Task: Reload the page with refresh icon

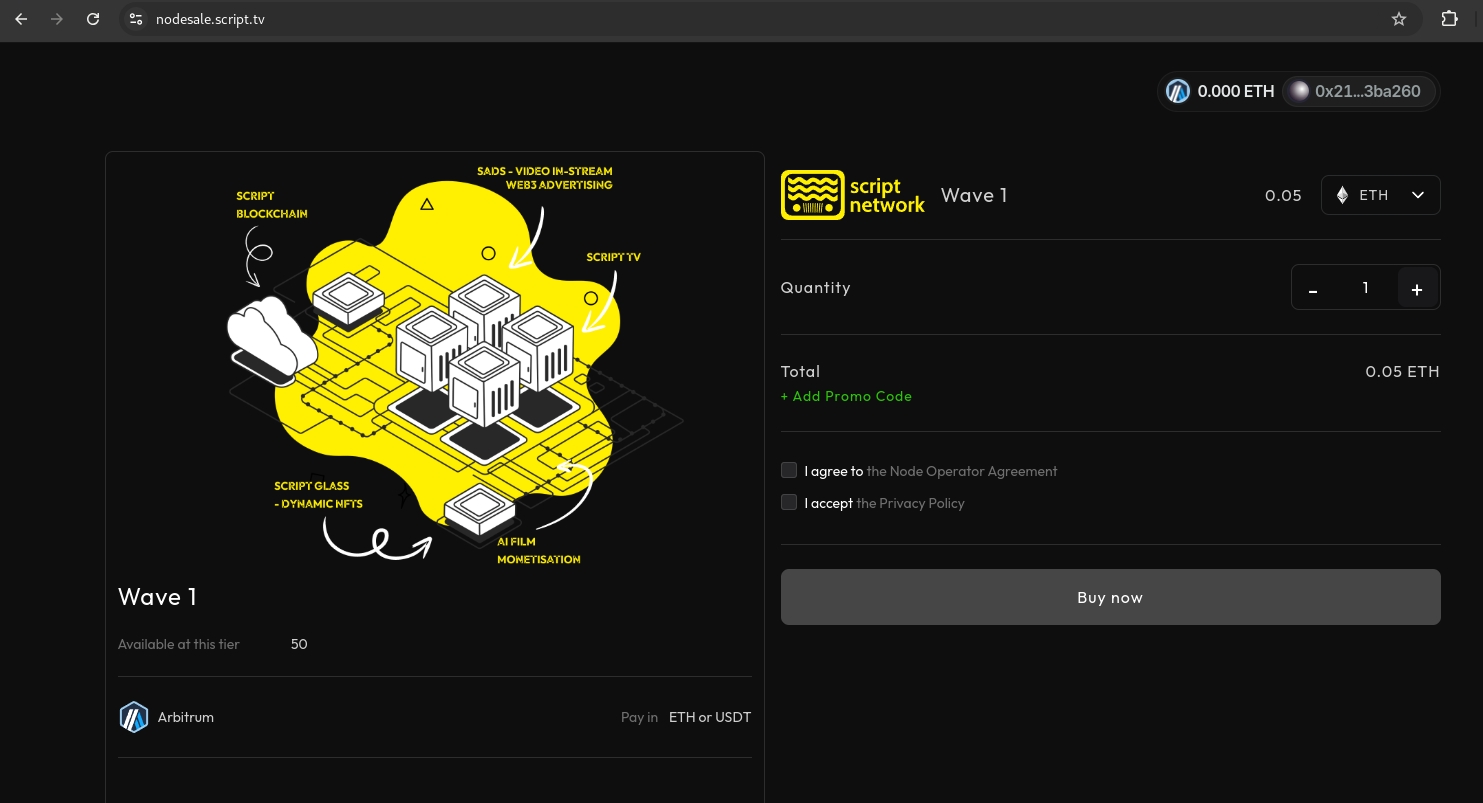Action: point(93,19)
